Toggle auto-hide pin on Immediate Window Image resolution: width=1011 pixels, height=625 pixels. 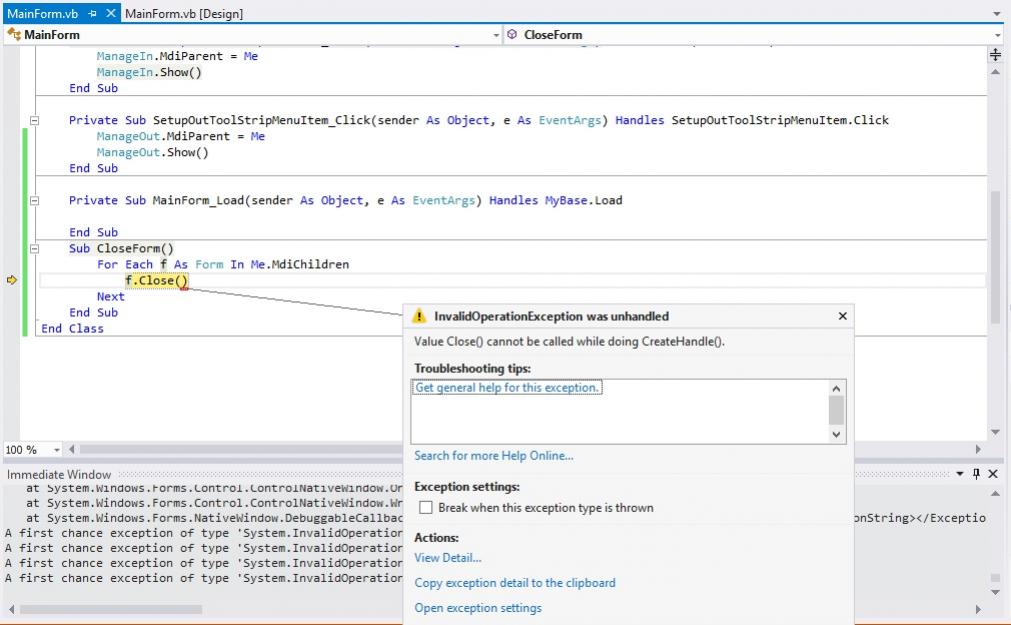976,474
